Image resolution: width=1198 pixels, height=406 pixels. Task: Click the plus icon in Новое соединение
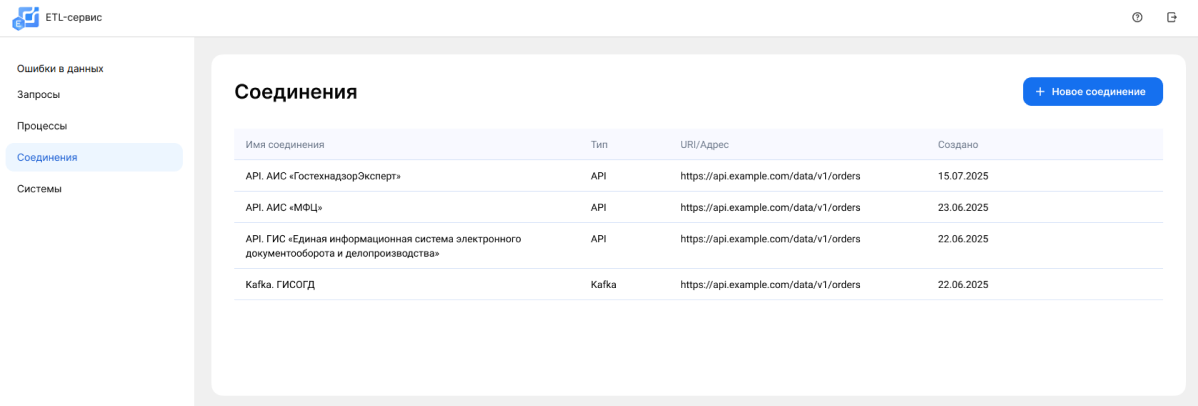coord(1040,92)
